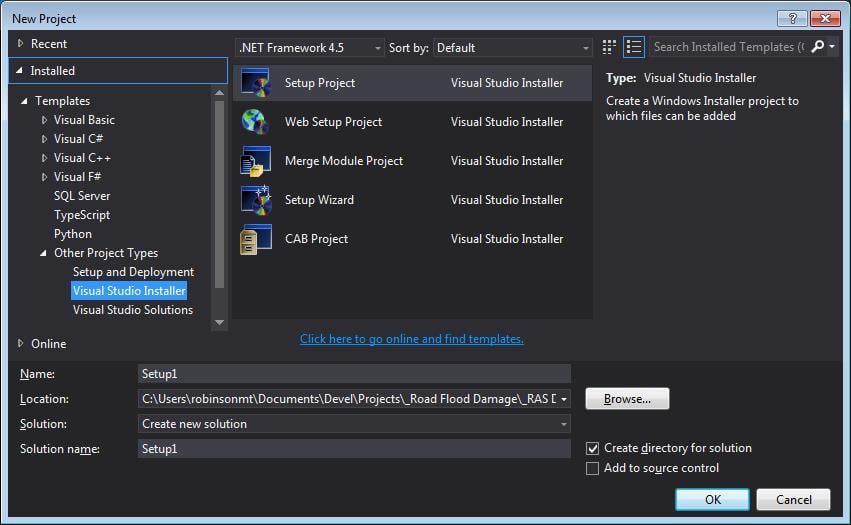Open the Solution 'Create new solution' dropdown
This screenshot has width=851, height=525.
pos(354,424)
